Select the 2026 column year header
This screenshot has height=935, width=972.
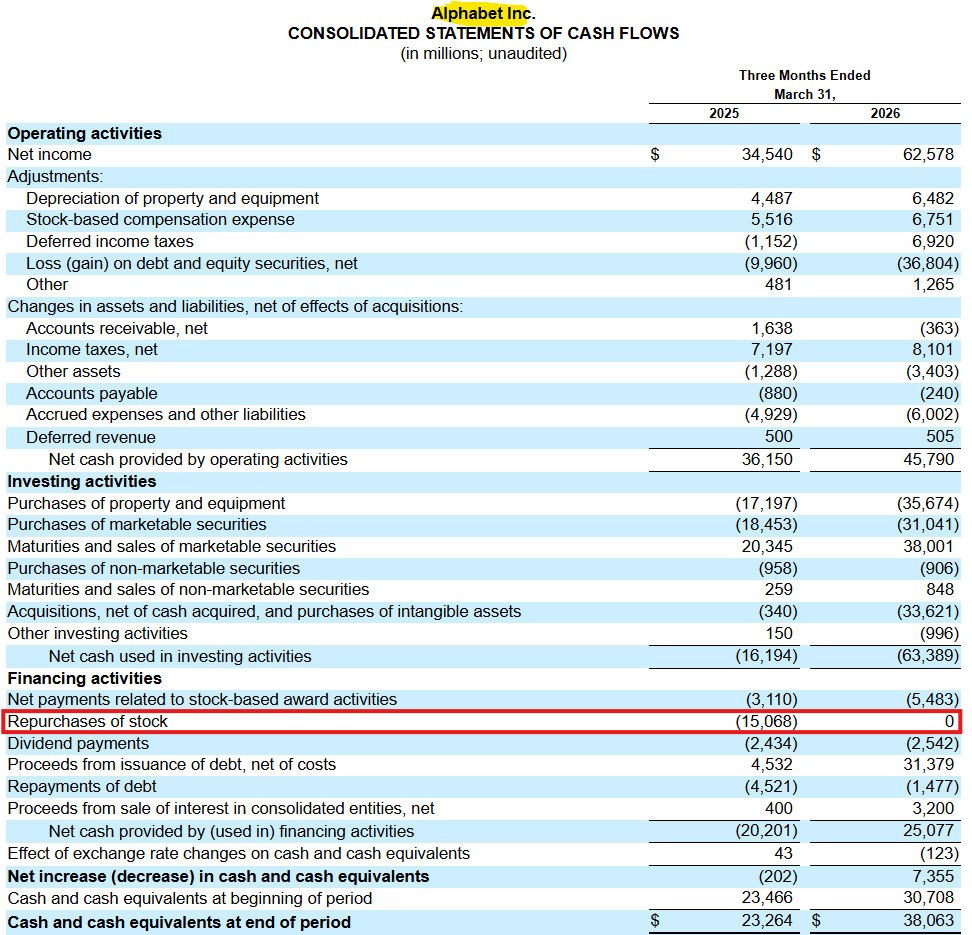[x=885, y=113]
